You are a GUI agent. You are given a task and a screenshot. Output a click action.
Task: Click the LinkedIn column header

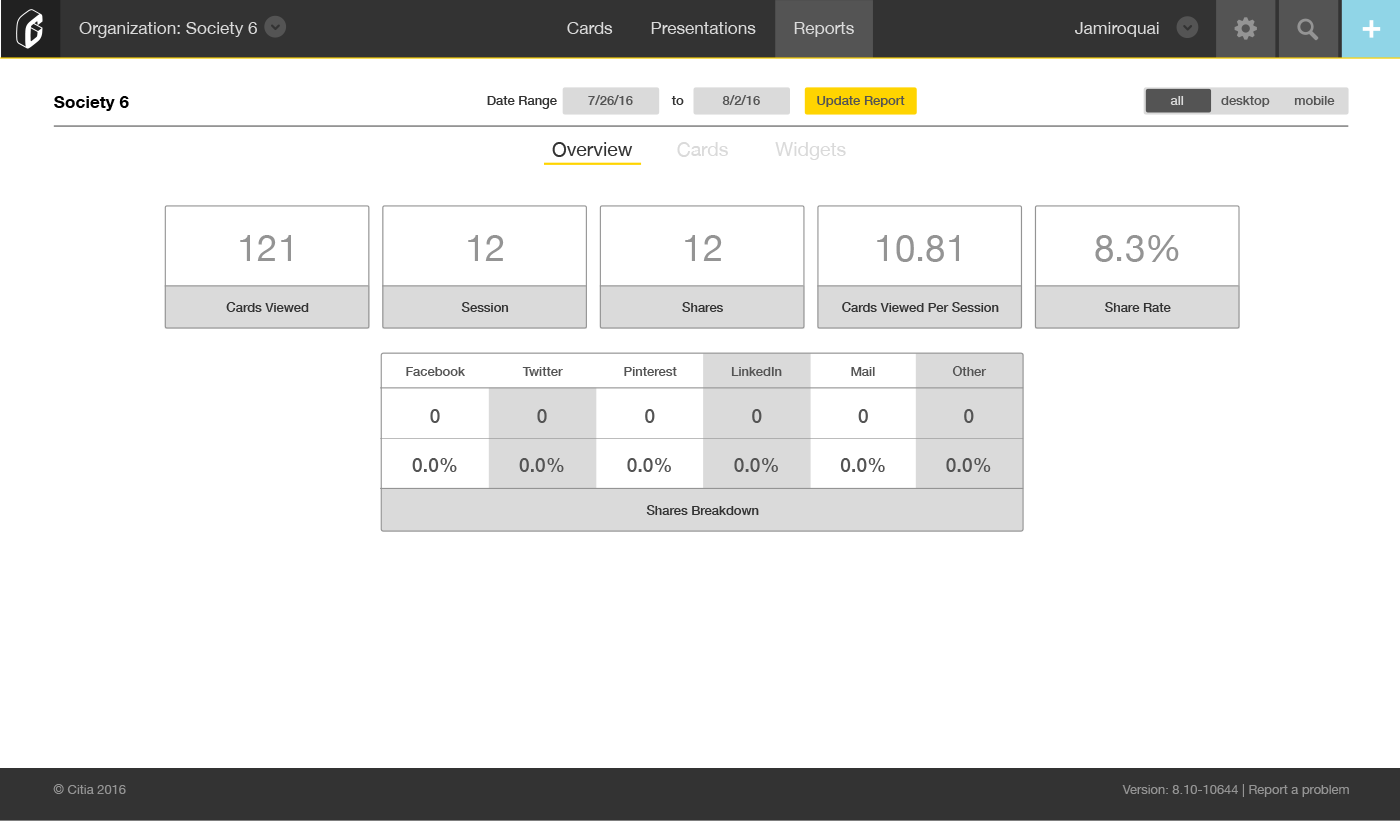click(756, 371)
